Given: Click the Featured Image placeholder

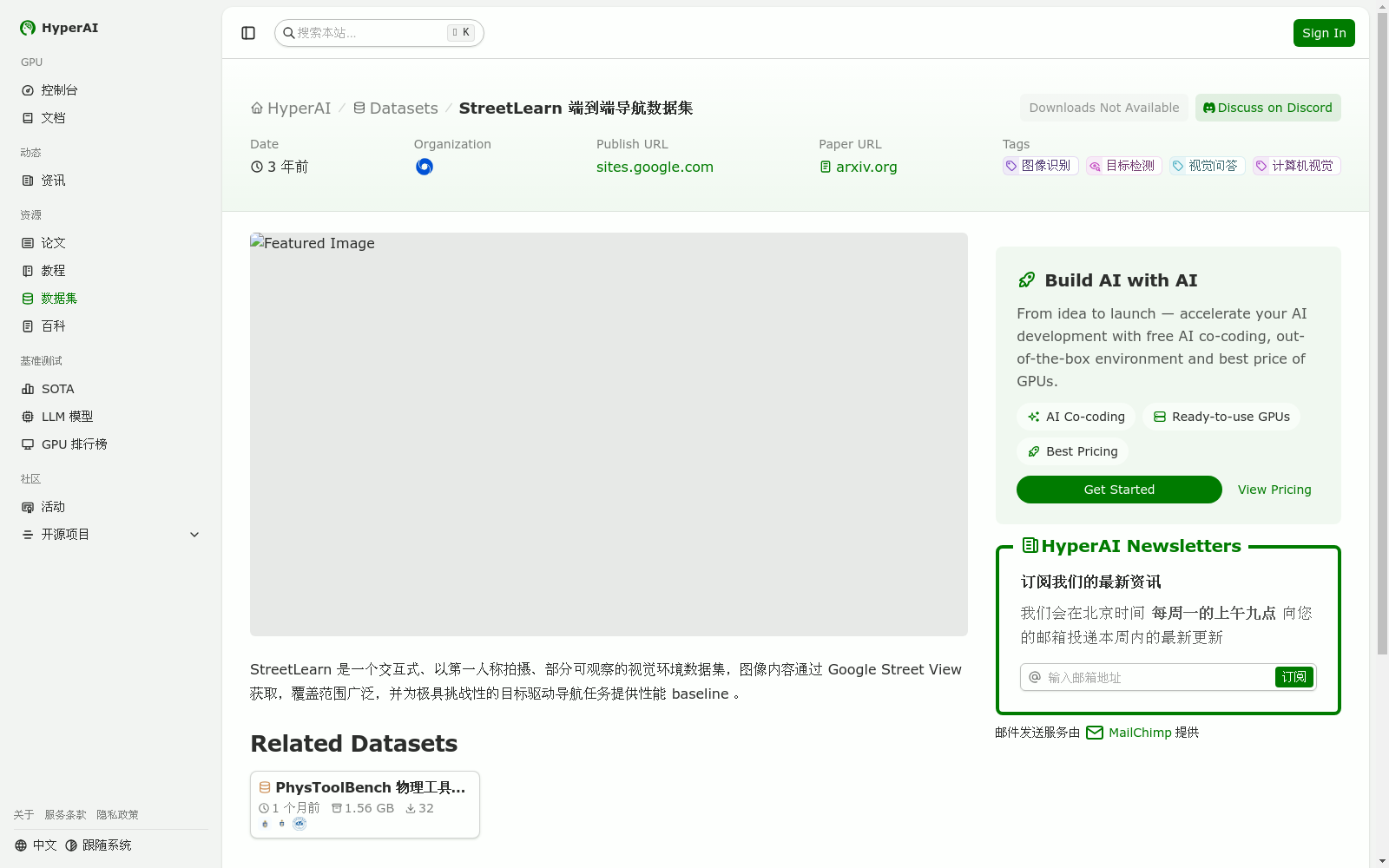Looking at the screenshot, I should 609,434.
